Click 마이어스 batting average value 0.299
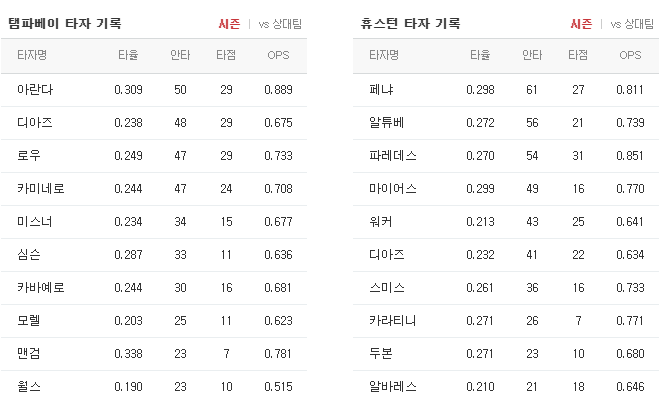662x417 pixels. (x=480, y=189)
